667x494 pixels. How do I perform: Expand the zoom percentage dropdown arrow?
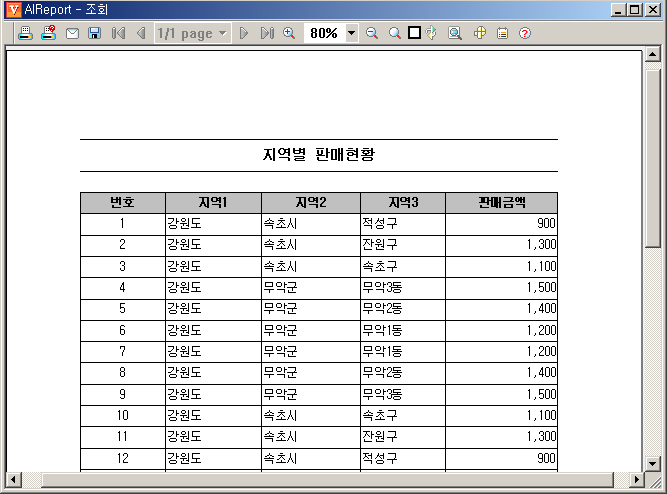tap(351, 33)
